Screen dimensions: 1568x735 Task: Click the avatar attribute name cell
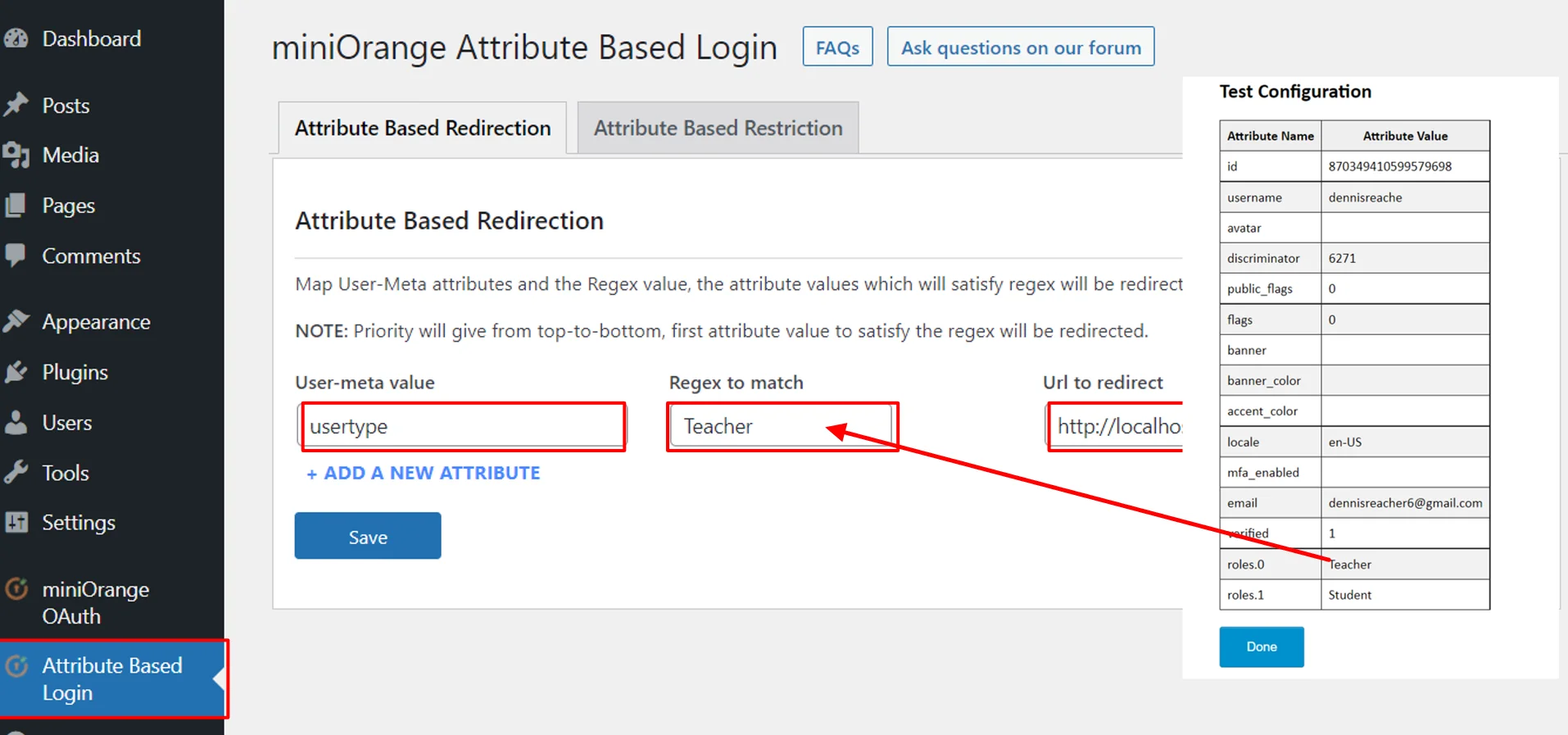click(x=1271, y=228)
